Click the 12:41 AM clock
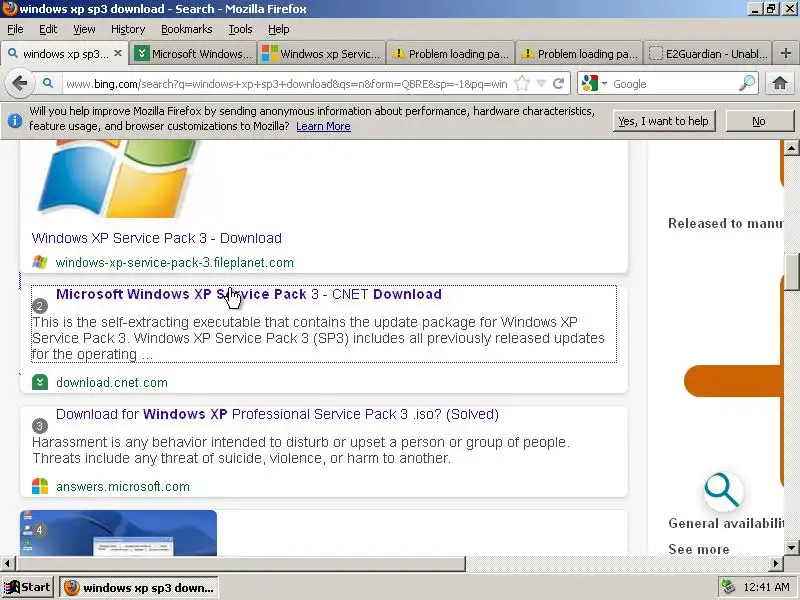 click(x=766, y=588)
